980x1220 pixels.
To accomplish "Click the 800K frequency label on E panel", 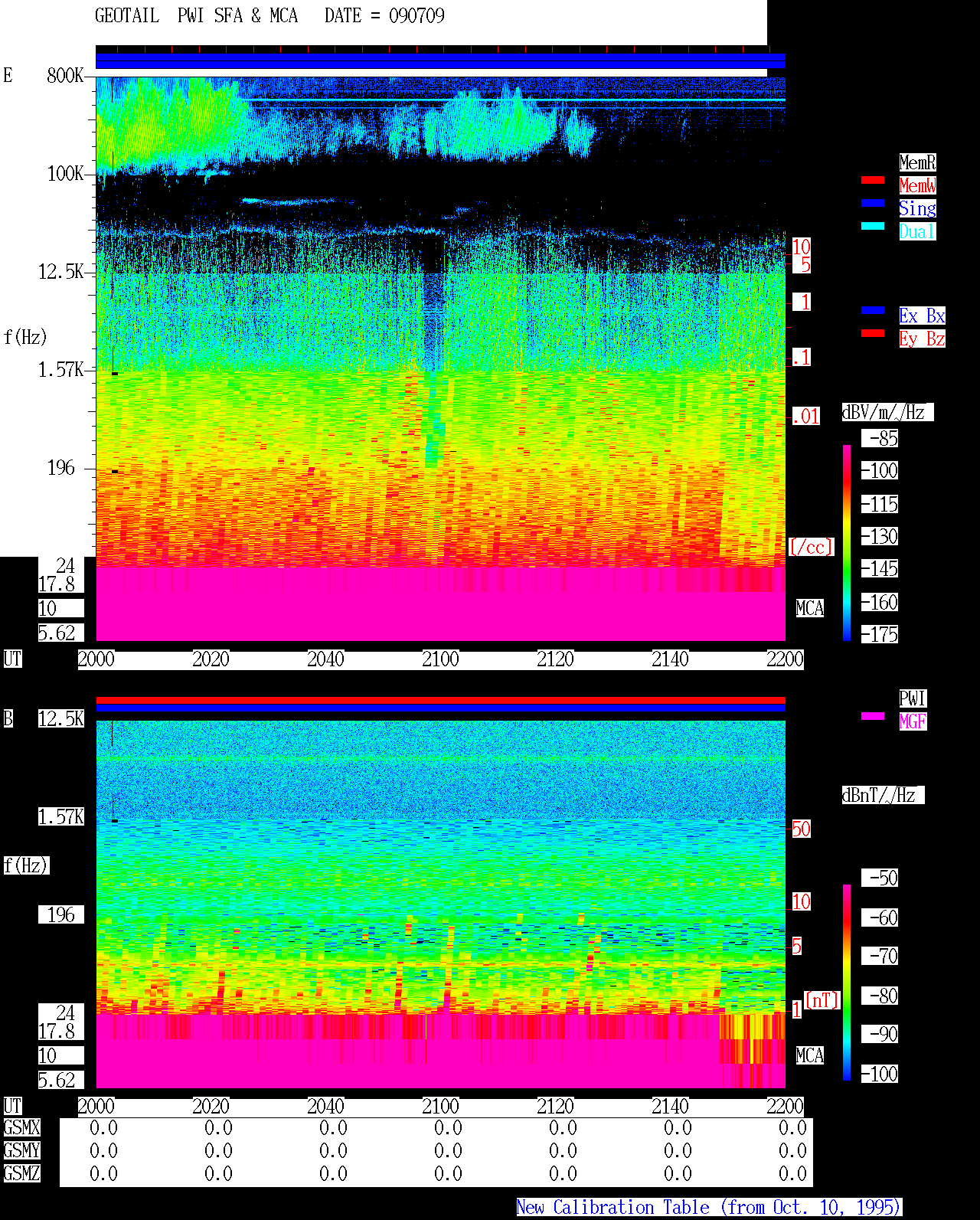I will click(65, 76).
